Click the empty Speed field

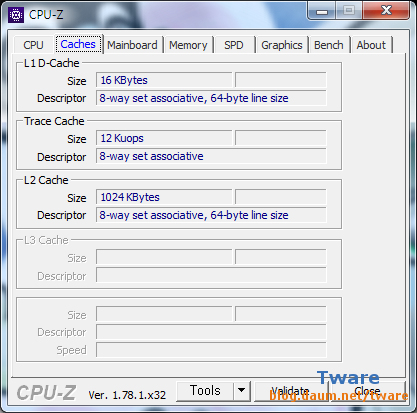click(211, 350)
